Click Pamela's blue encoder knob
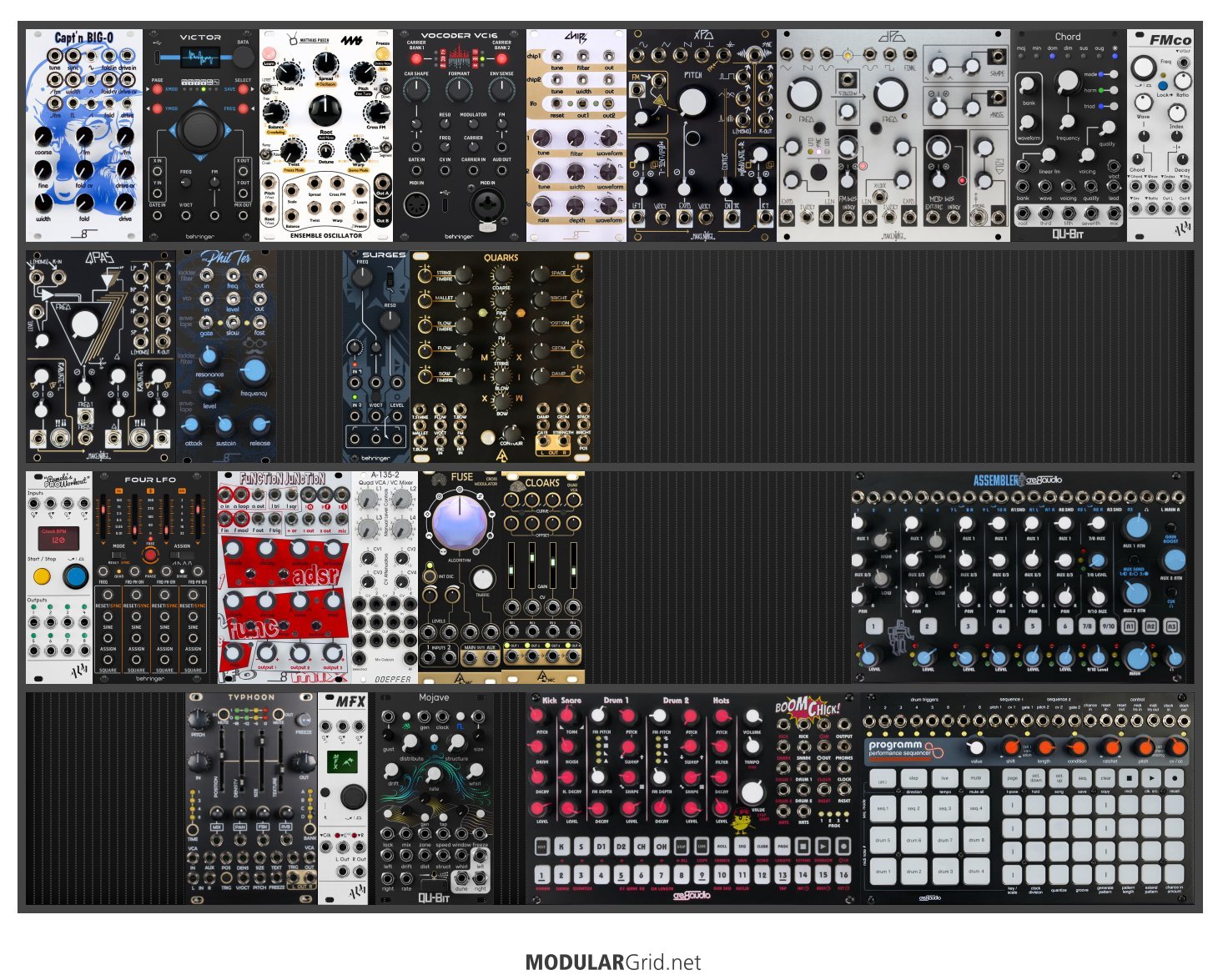 (x=75, y=576)
